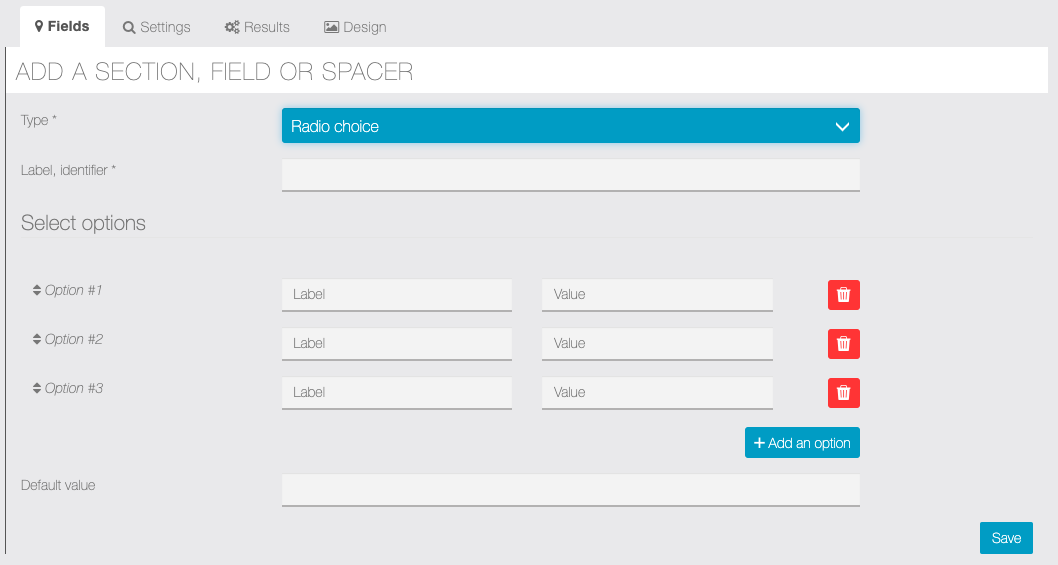Switch to the Settings tab
Viewport: 1058px width, 565px height.
coord(156,27)
